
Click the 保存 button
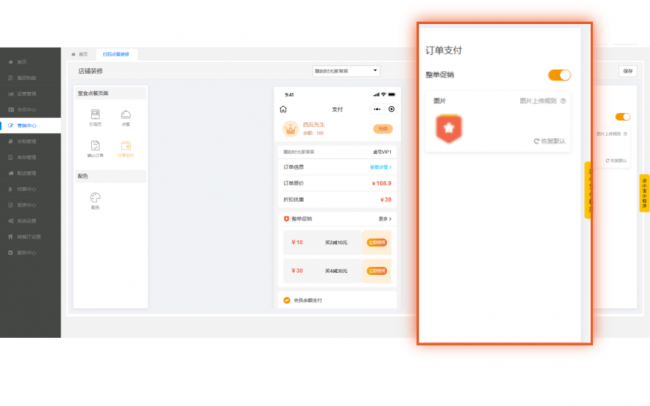(x=628, y=71)
